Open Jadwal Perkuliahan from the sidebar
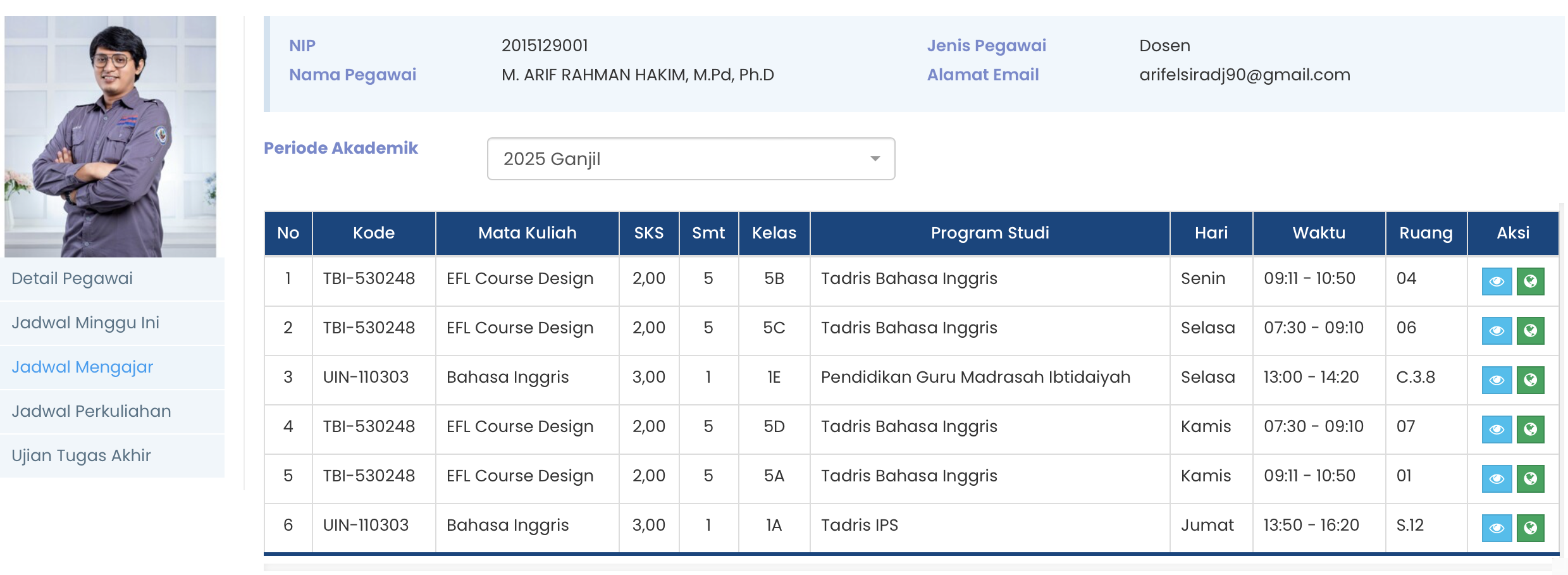 [91, 411]
